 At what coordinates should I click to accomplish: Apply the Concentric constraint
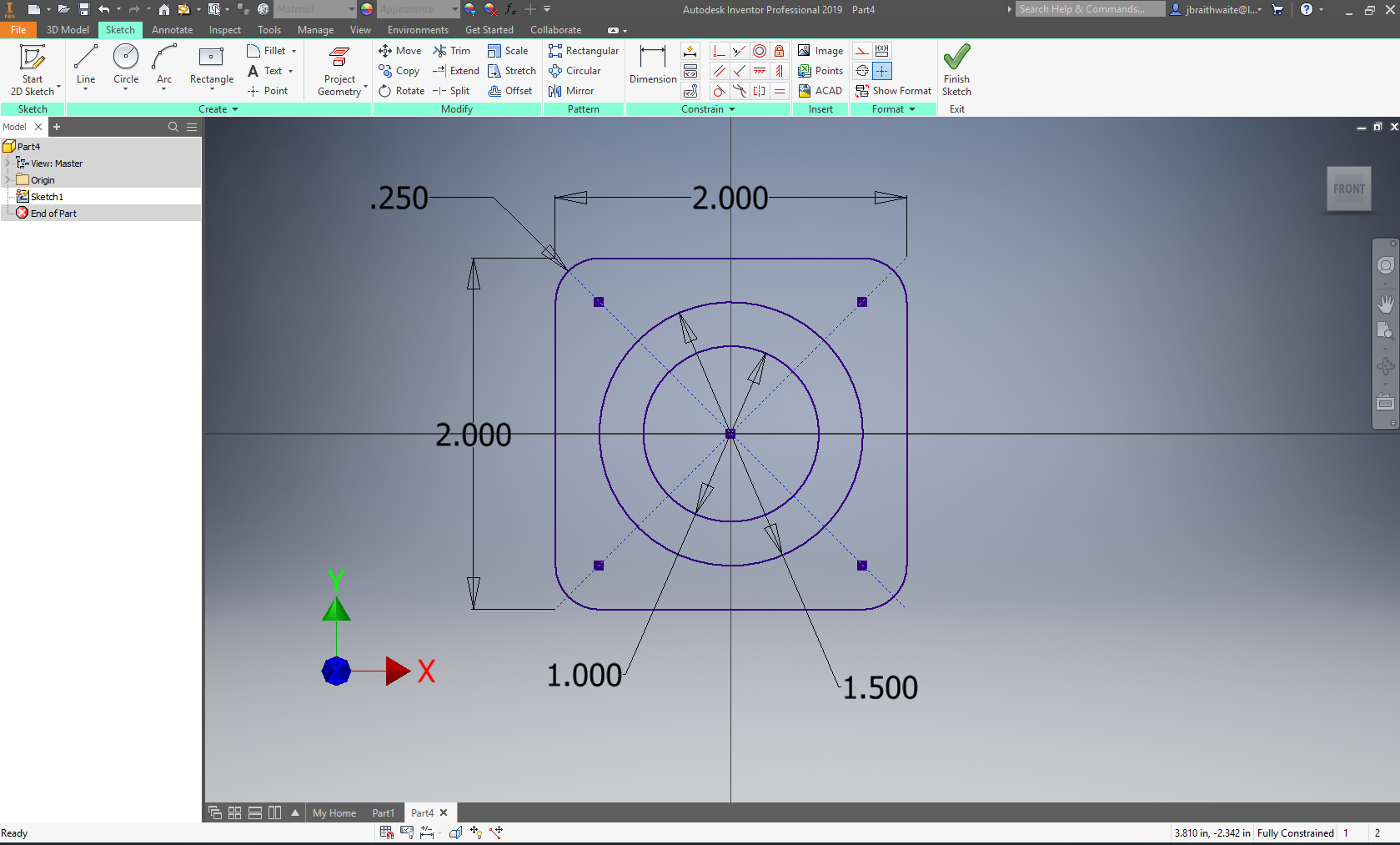760,51
